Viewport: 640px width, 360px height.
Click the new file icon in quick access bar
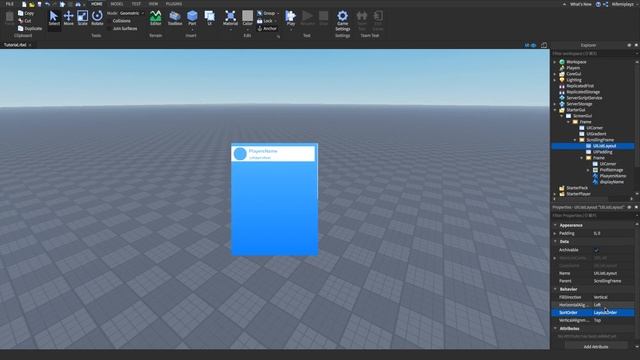24,4
